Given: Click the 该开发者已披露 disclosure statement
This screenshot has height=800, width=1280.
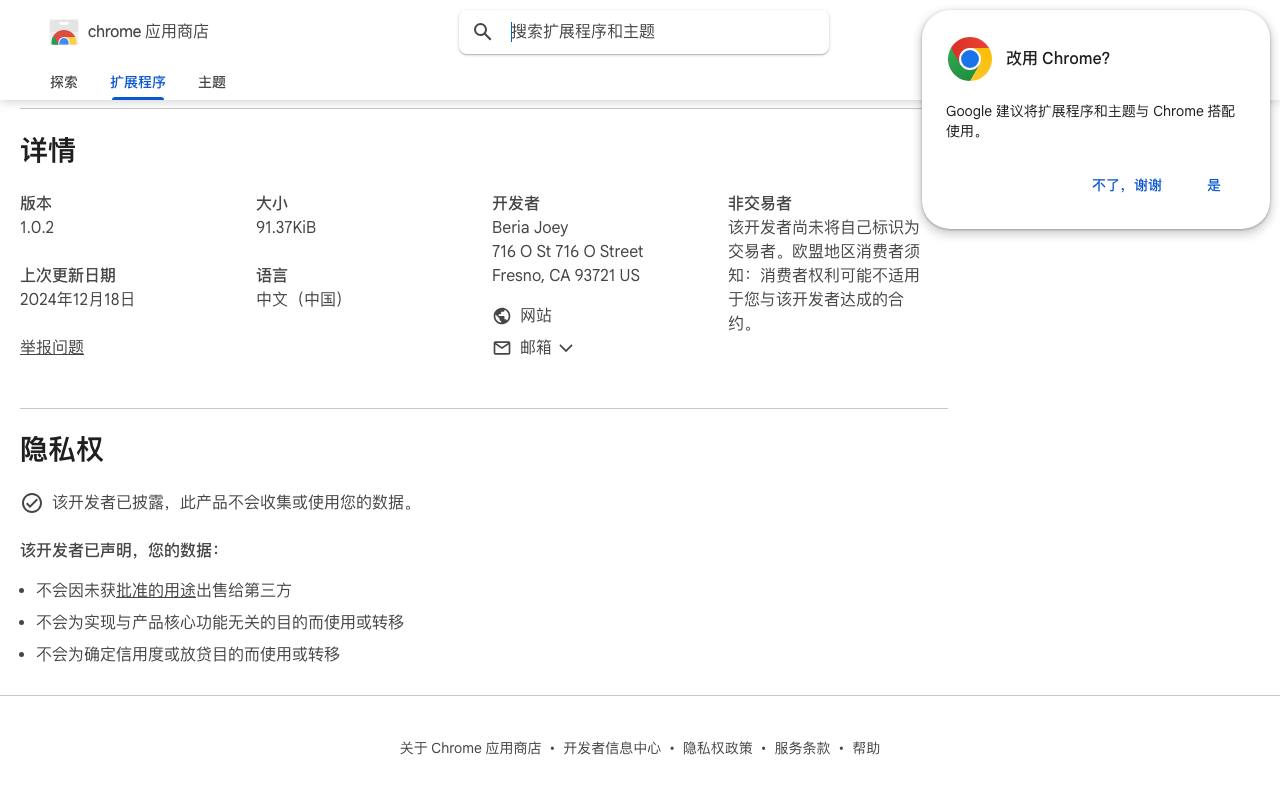Looking at the screenshot, I should [x=236, y=503].
